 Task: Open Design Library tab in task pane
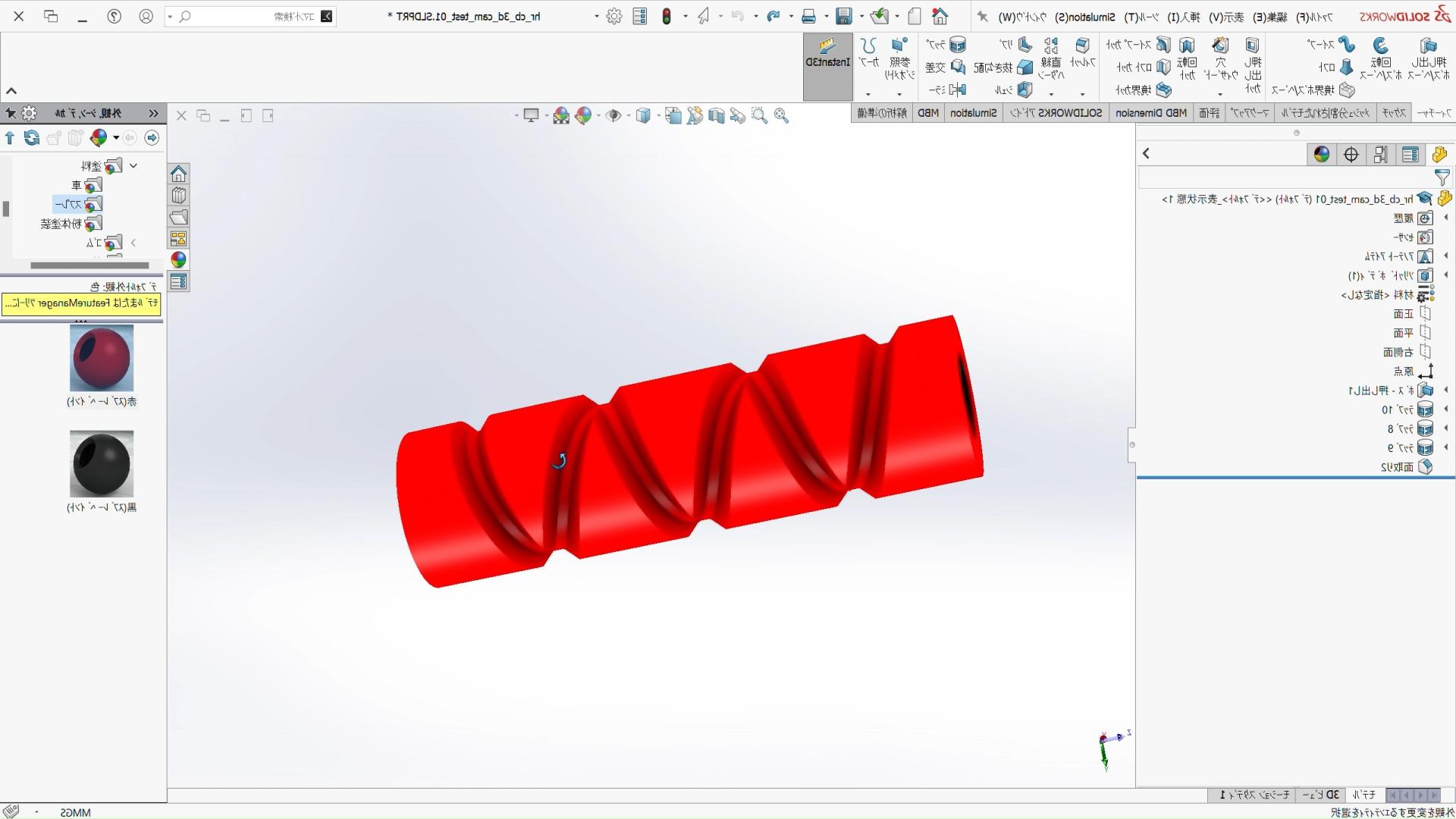tap(179, 196)
